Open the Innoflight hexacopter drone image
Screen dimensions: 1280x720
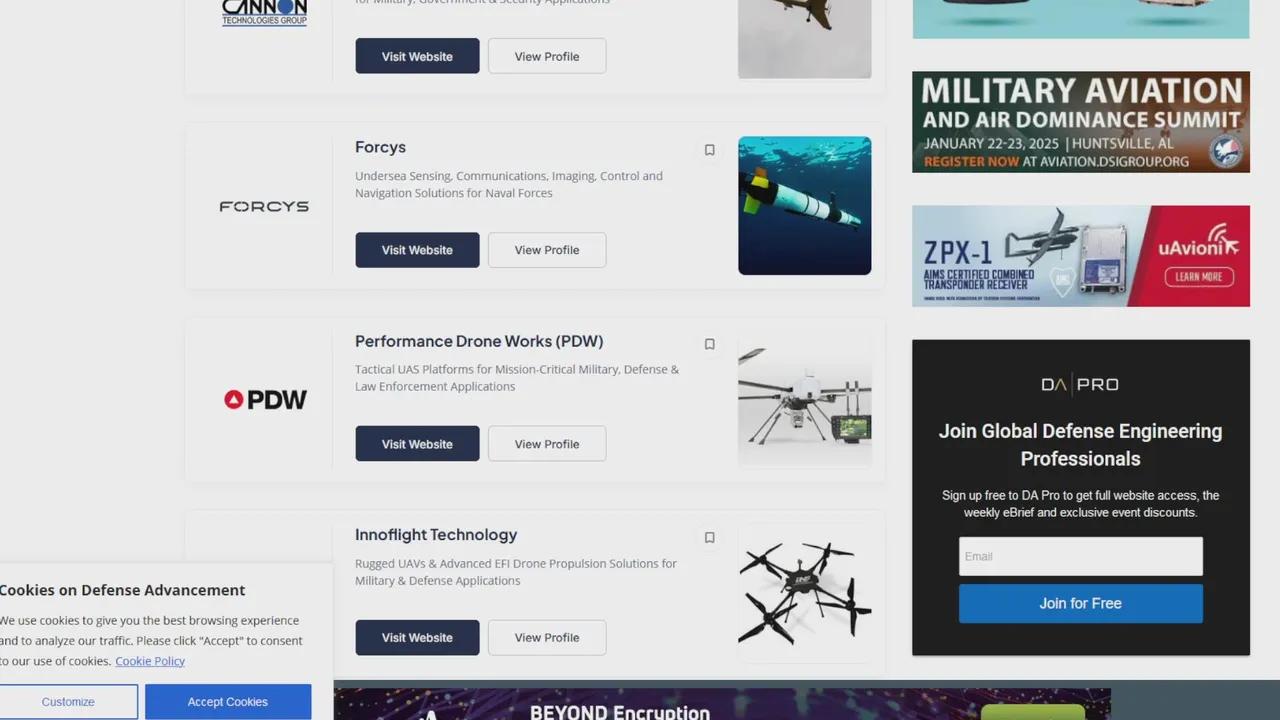pyautogui.click(x=805, y=594)
